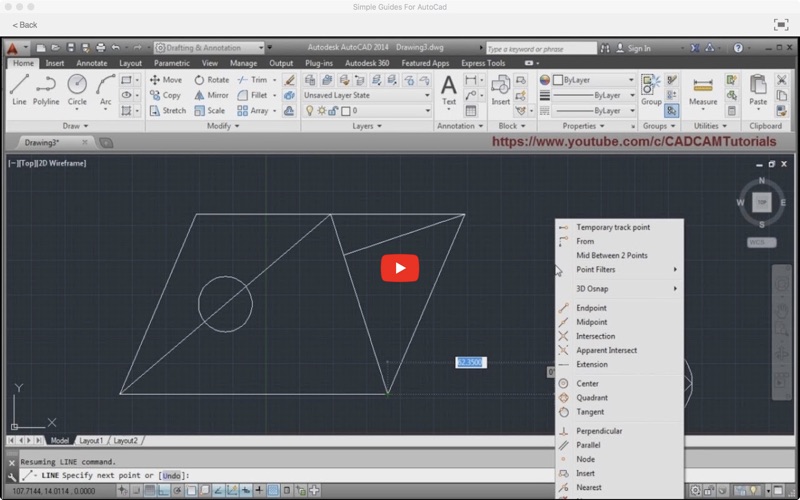Open the Insert ribbon tab
This screenshot has height=500, width=800.
(x=55, y=63)
